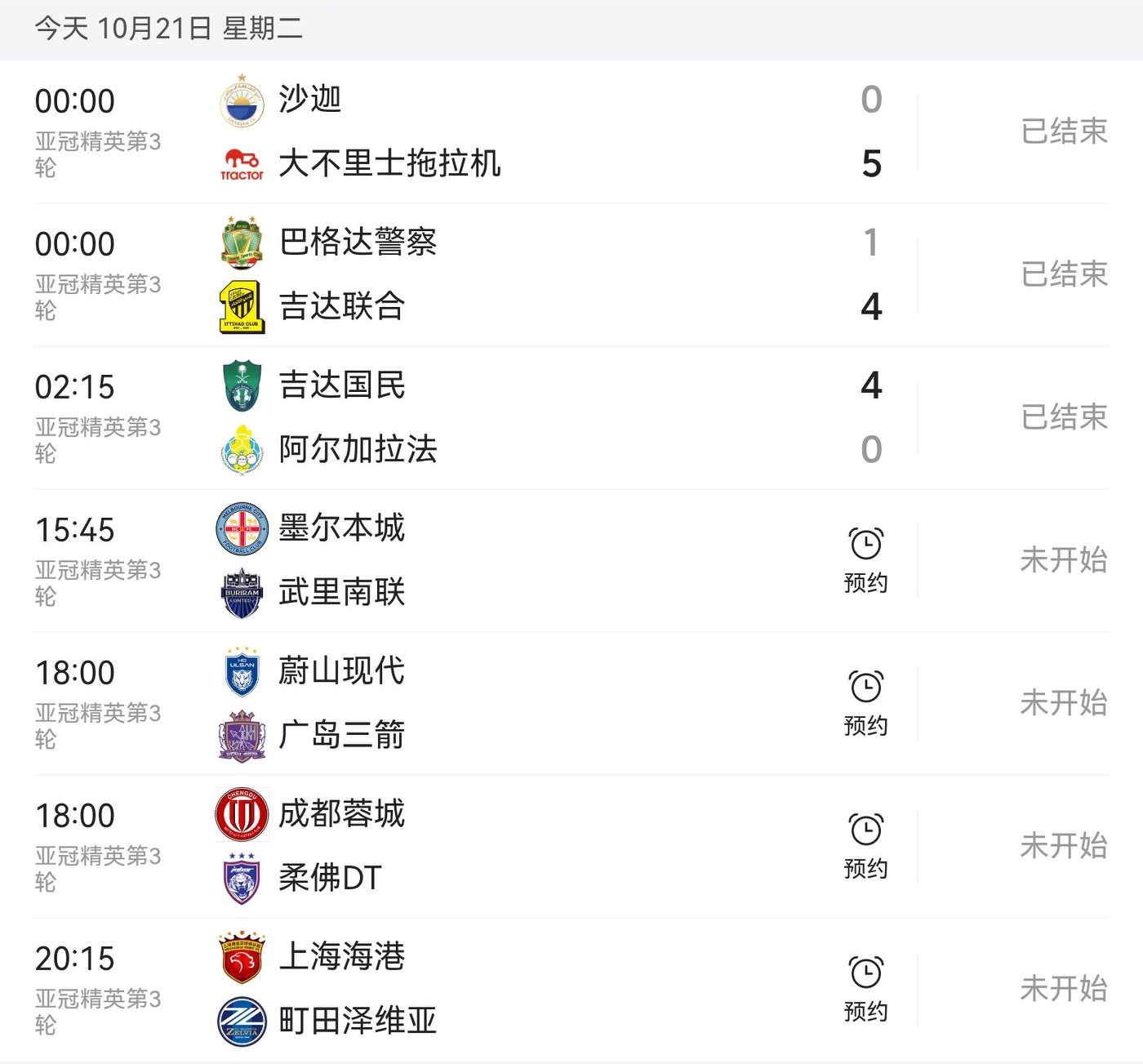This screenshot has height=1064, width=1143.
Task: Open the 巴格达警察 team name link
Action: [358, 242]
